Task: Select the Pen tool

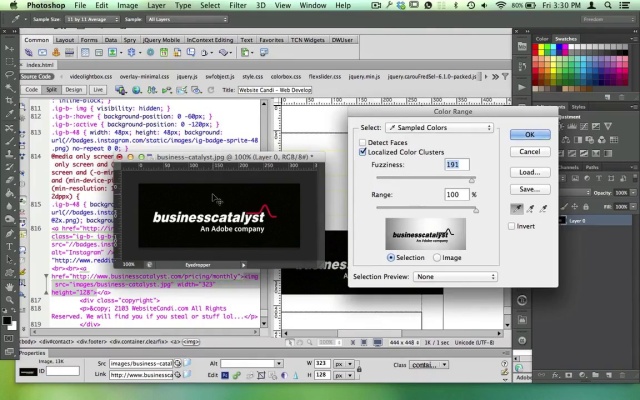Action: click(9, 233)
